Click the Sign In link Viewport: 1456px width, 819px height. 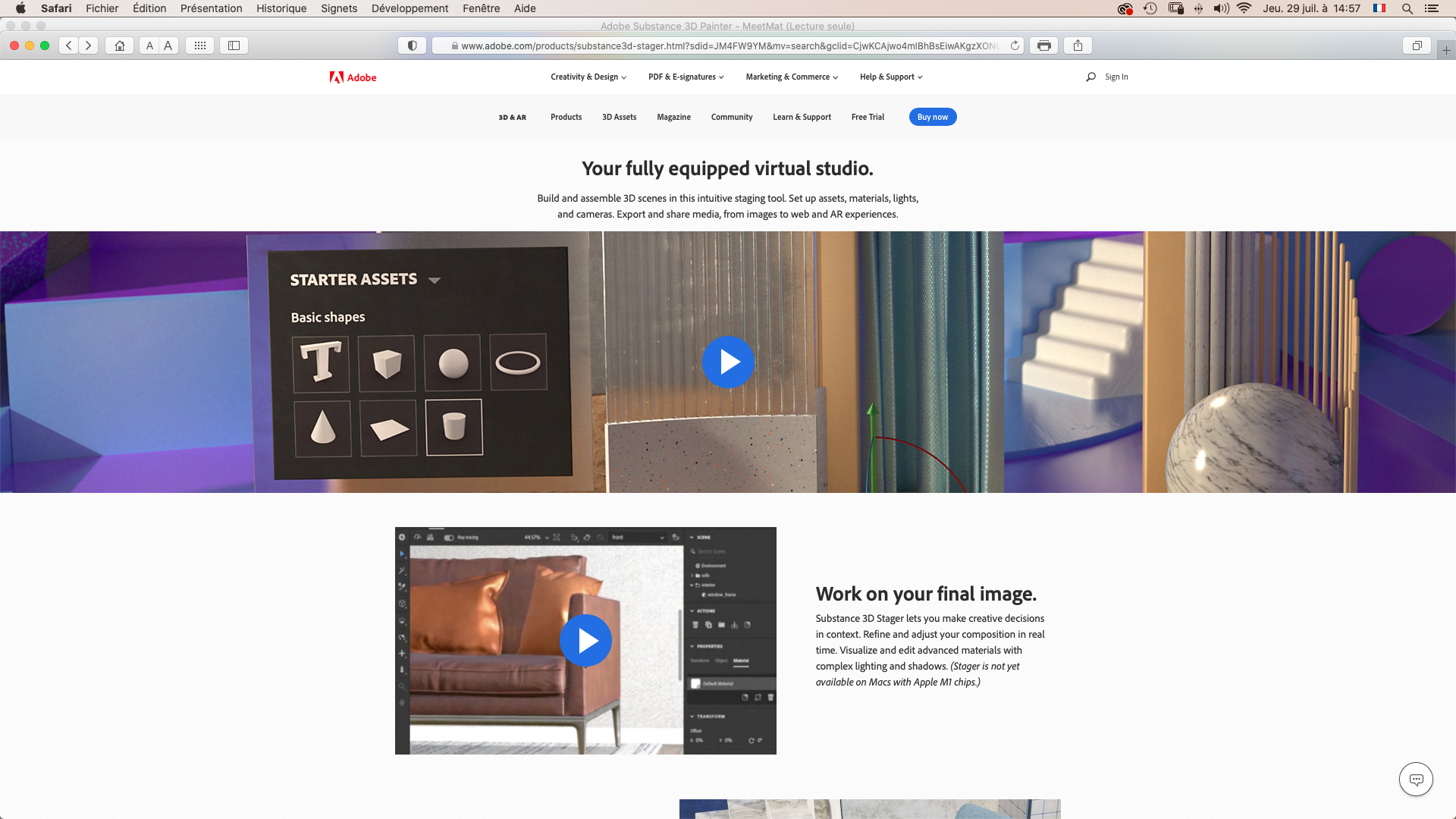pyautogui.click(x=1116, y=77)
